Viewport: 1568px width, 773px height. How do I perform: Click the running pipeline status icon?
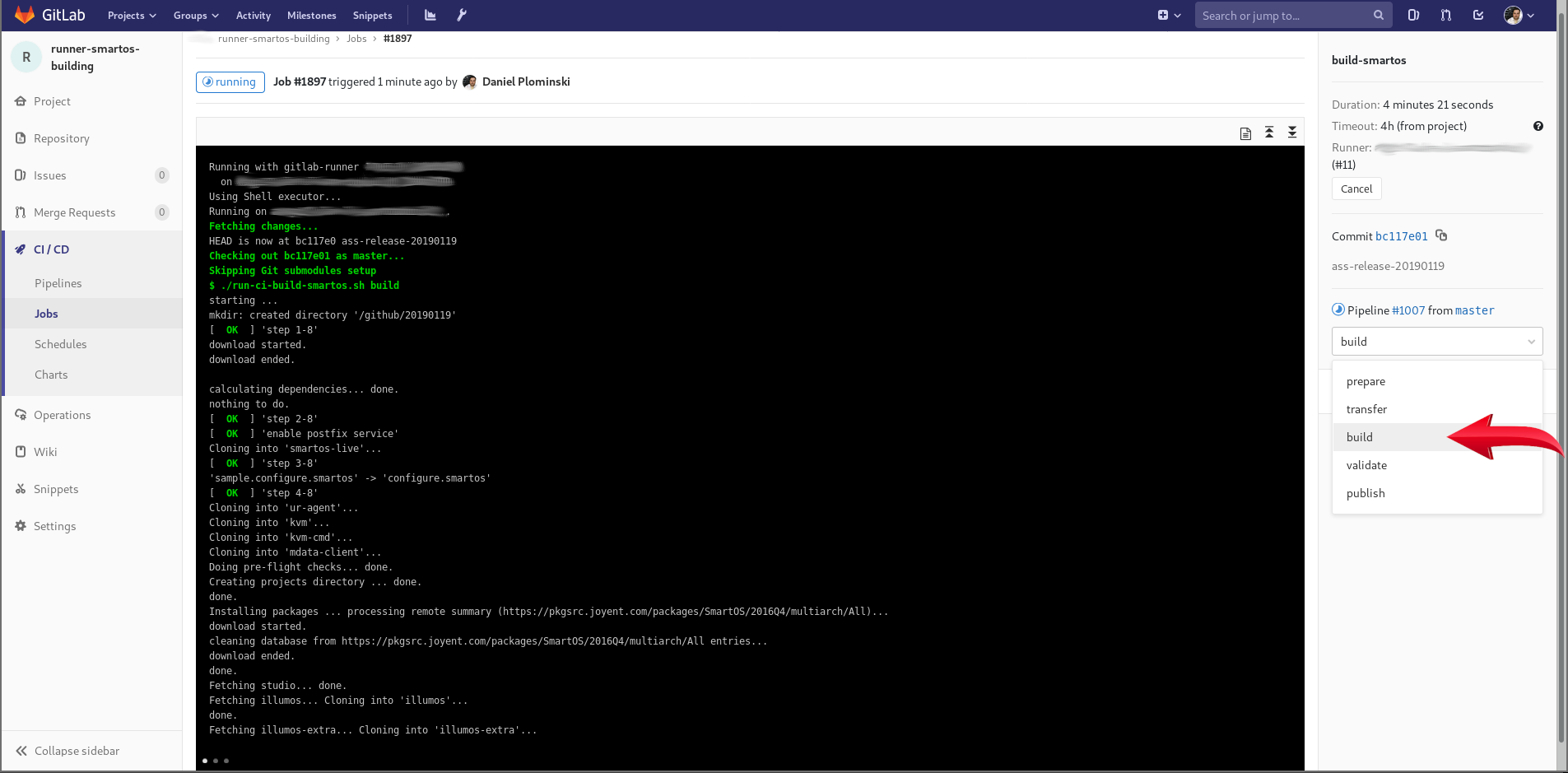(x=1338, y=310)
